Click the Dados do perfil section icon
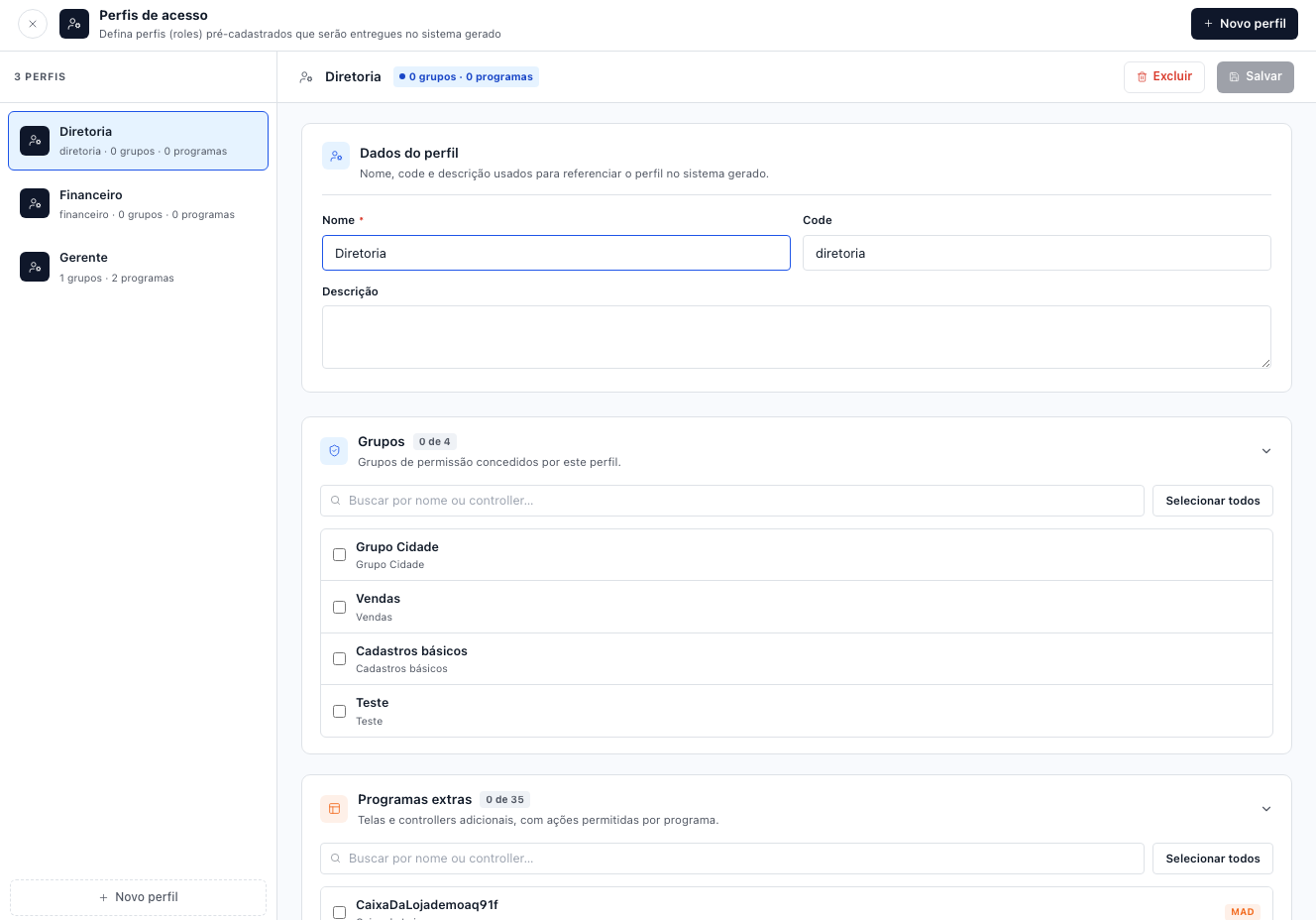 [336, 156]
